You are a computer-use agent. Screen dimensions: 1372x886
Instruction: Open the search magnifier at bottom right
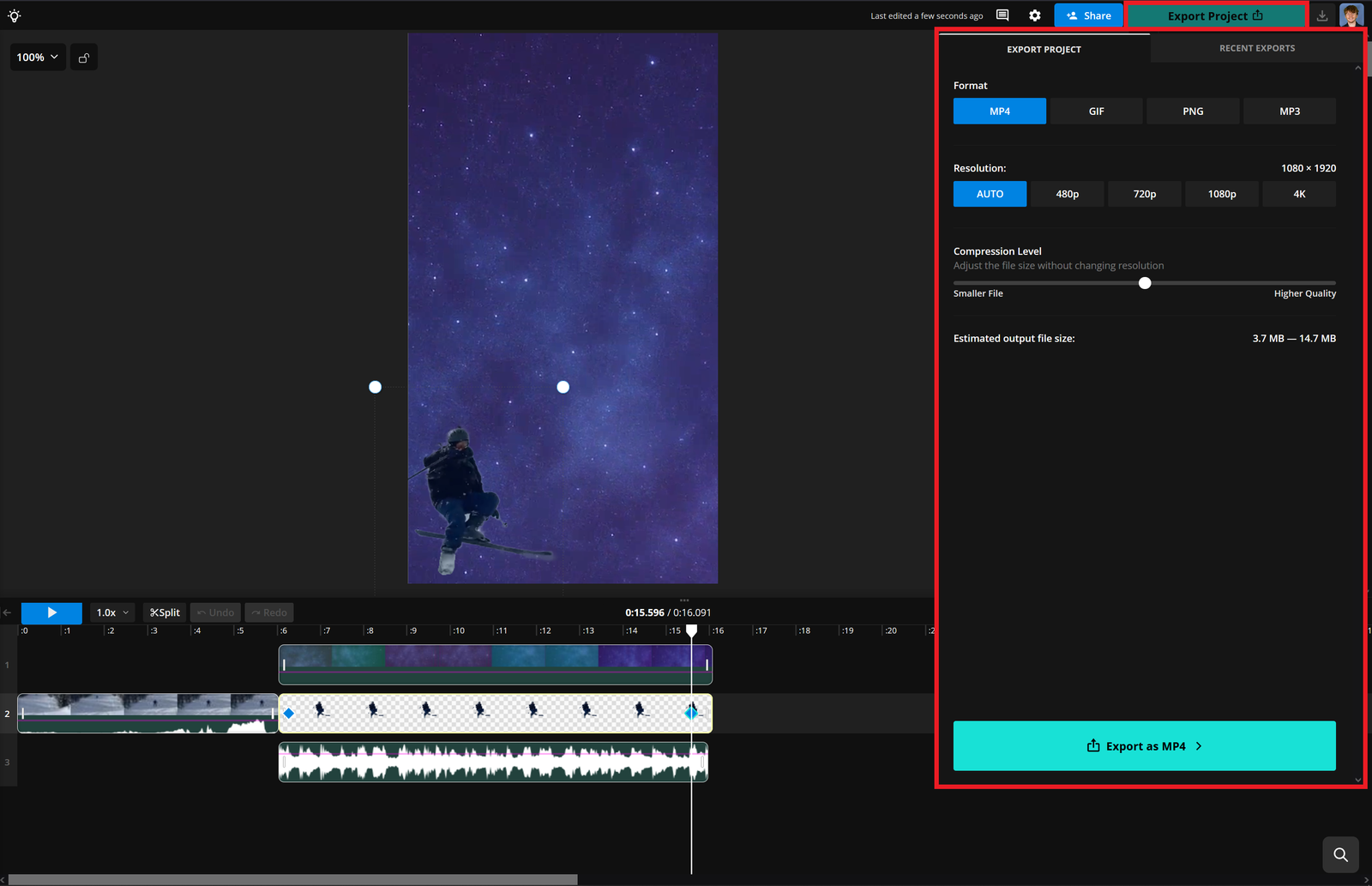[x=1340, y=854]
